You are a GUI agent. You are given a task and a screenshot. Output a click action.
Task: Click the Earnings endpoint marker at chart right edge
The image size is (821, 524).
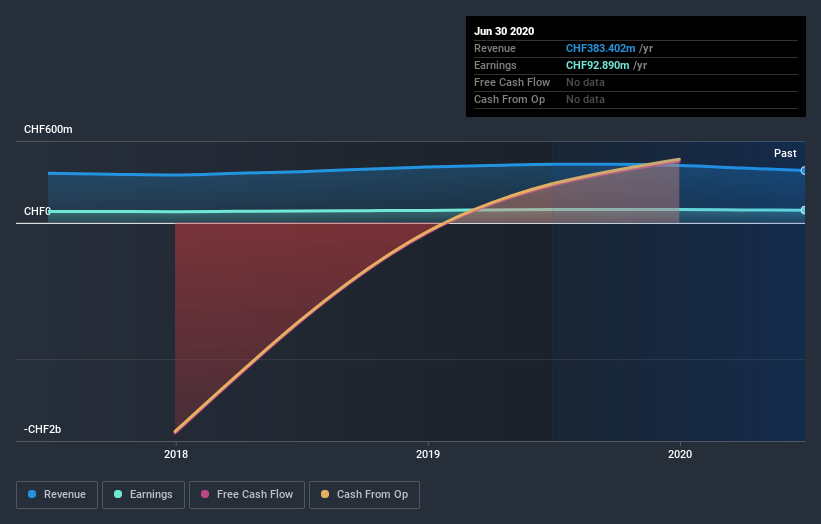pyautogui.click(x=803, y=210)
